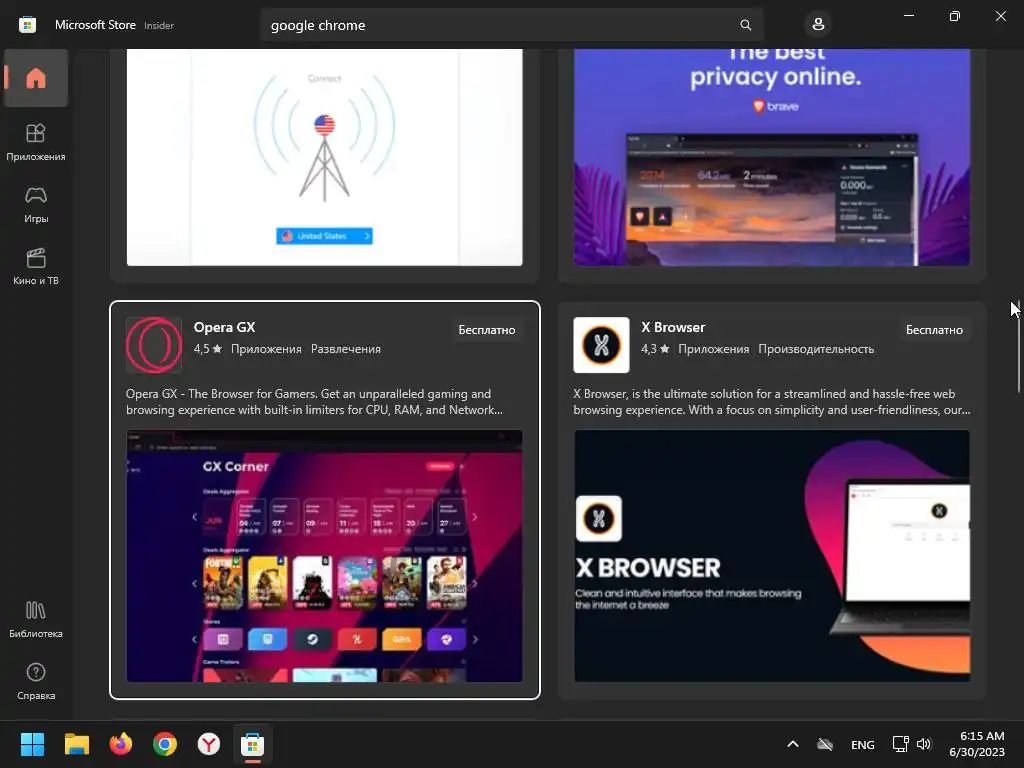Click the X Browser description text
1024x768 pixels.
(771, 402)
